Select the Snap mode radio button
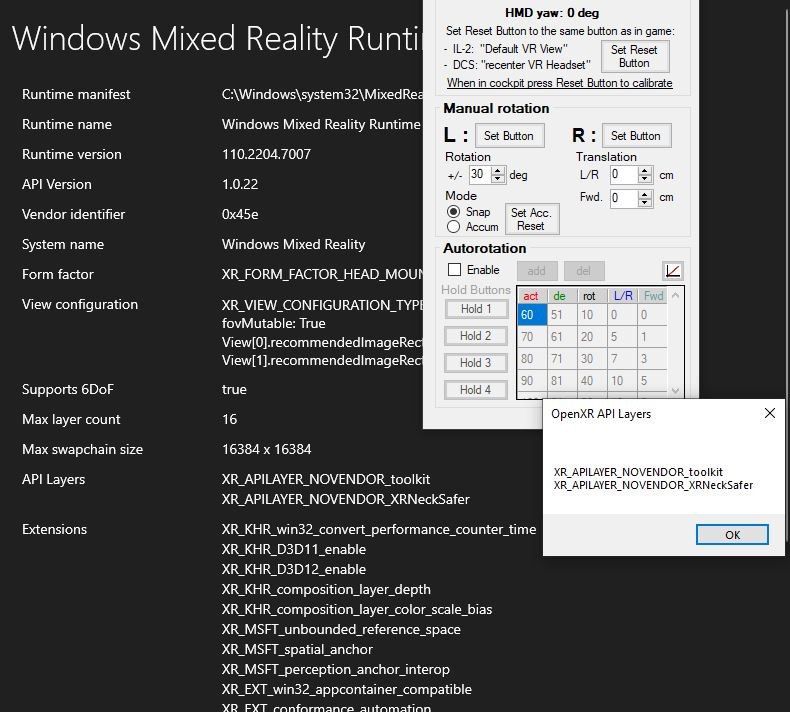The image size is (790, 712). point(453,212)
